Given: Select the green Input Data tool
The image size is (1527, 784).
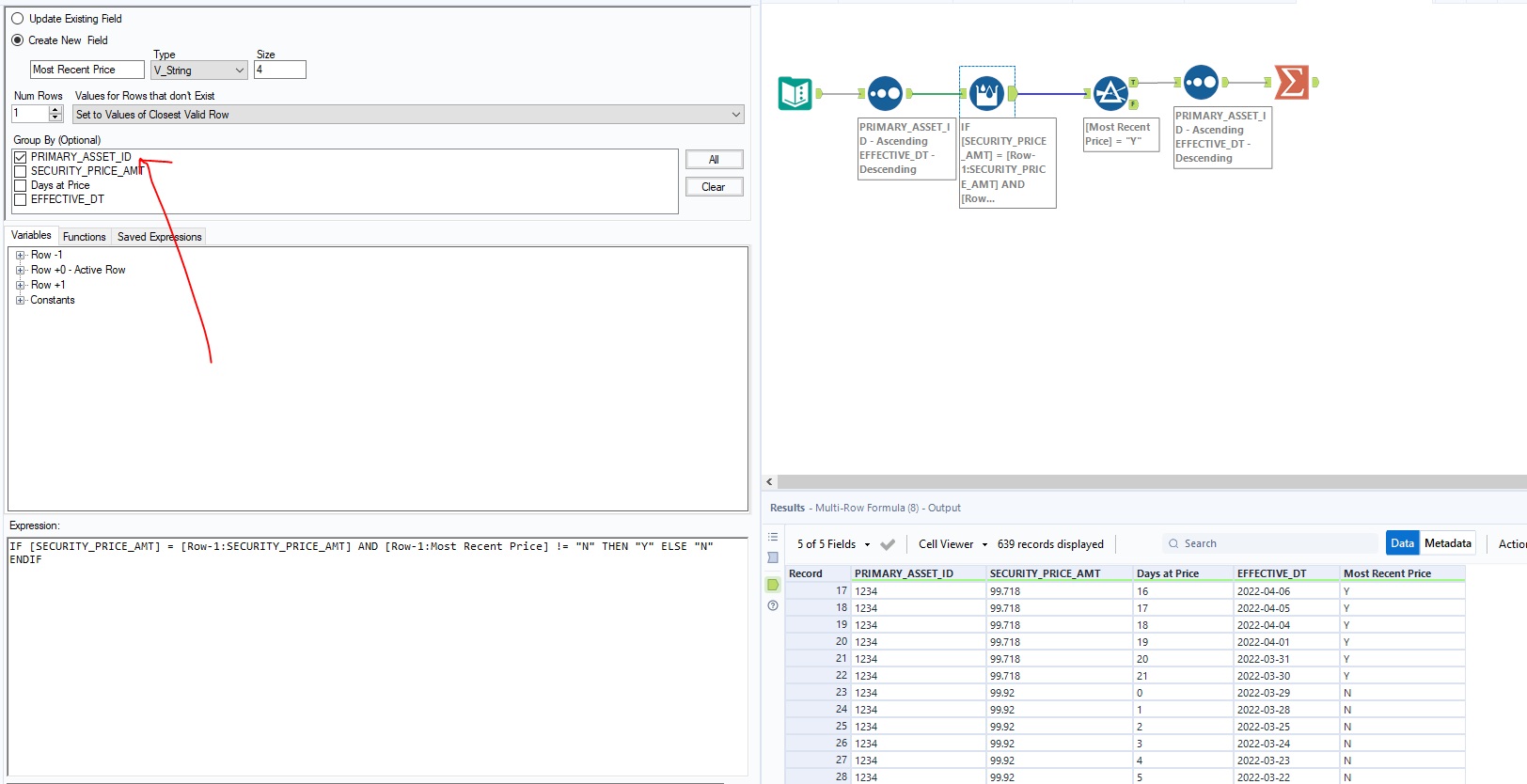Looking at the screenshot, I should pyautogui.click(x=795, y=93).
